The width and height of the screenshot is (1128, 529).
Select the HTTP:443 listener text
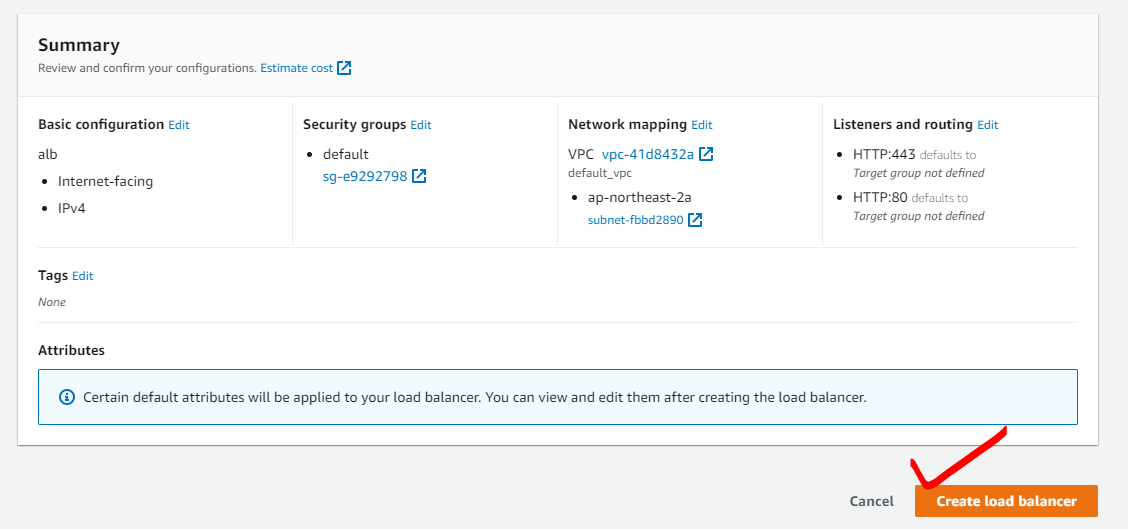[x=884, y=154]
